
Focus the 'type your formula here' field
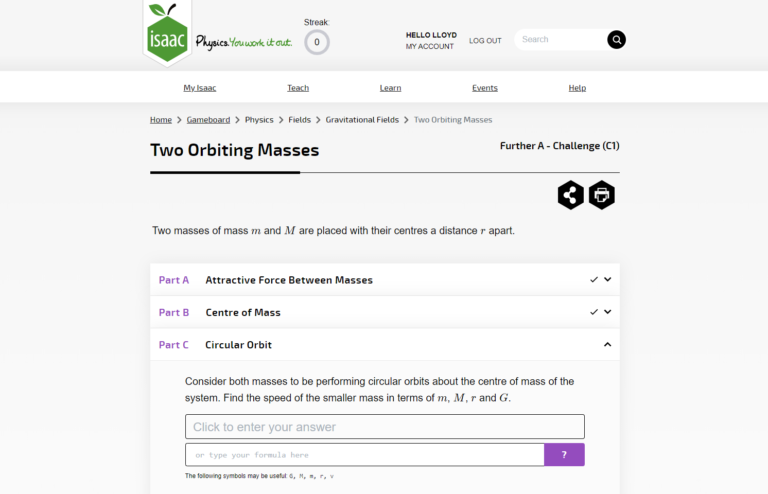(364, 455)
